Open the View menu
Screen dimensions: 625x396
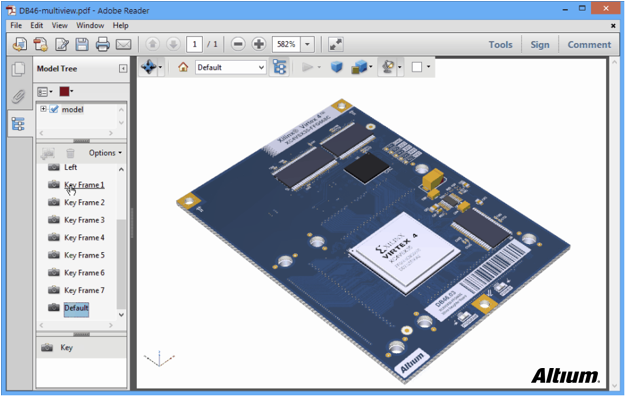(x=59, y=25)
